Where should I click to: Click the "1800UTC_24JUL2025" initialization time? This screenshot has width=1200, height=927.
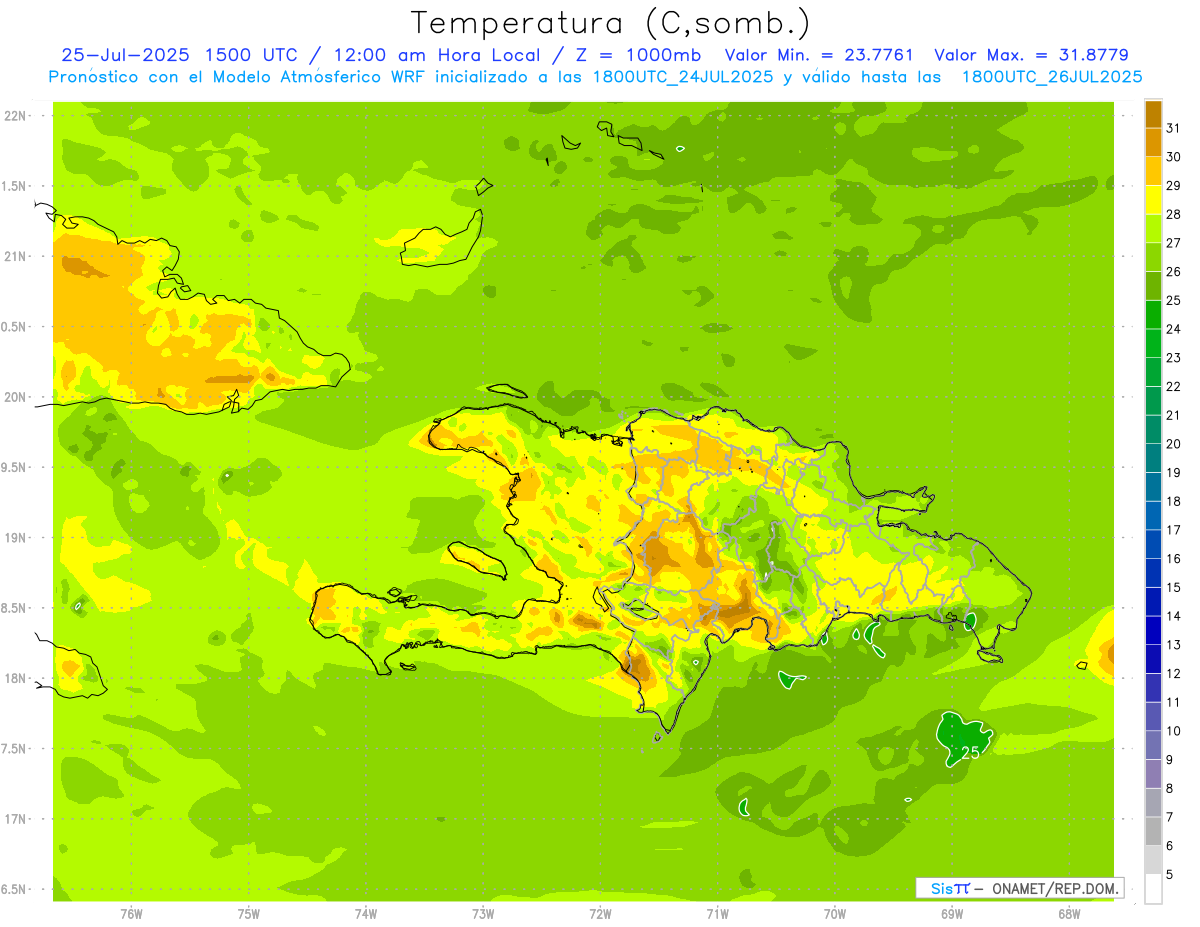(681, 77)
